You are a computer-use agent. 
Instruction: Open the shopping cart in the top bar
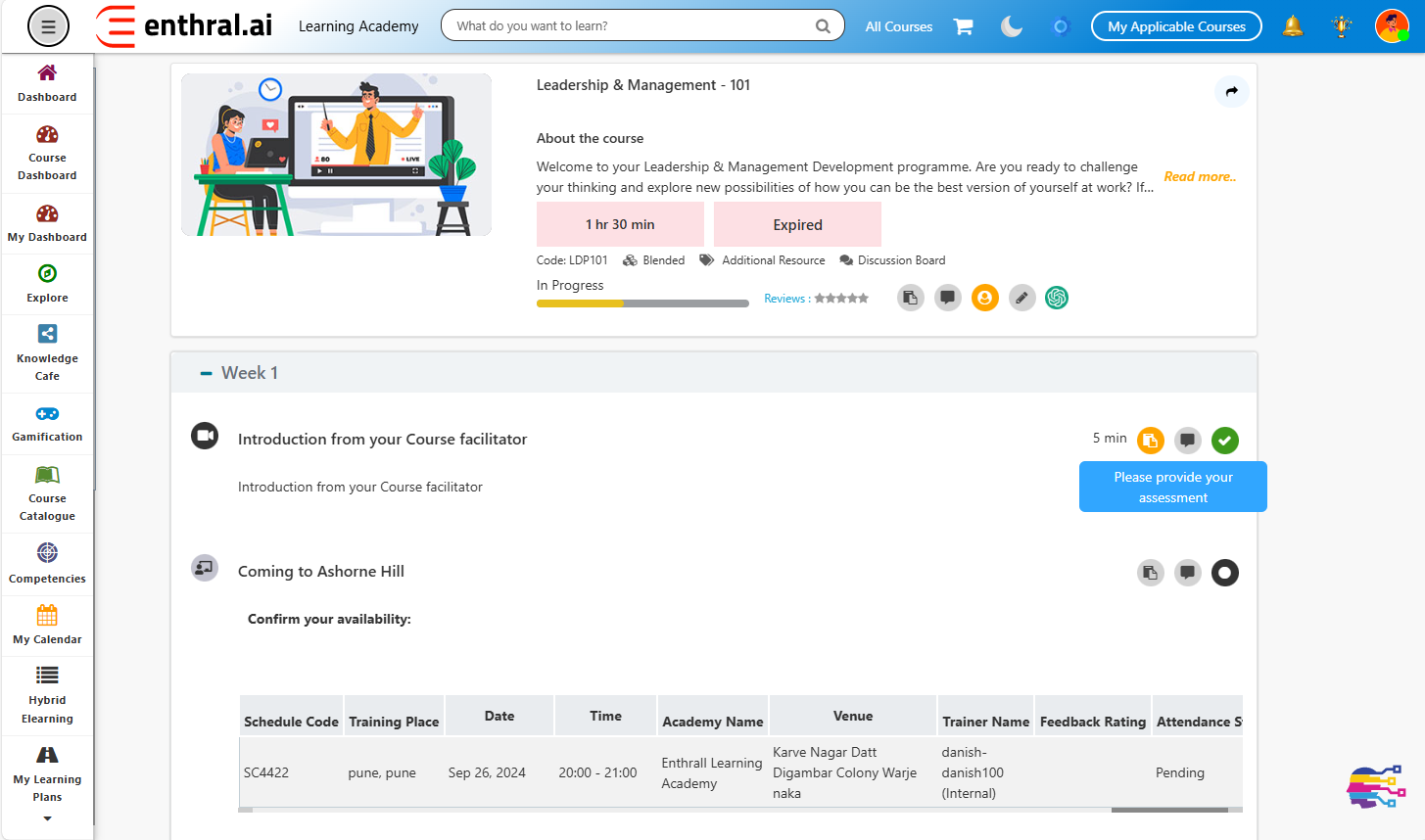tap(963, 26)
